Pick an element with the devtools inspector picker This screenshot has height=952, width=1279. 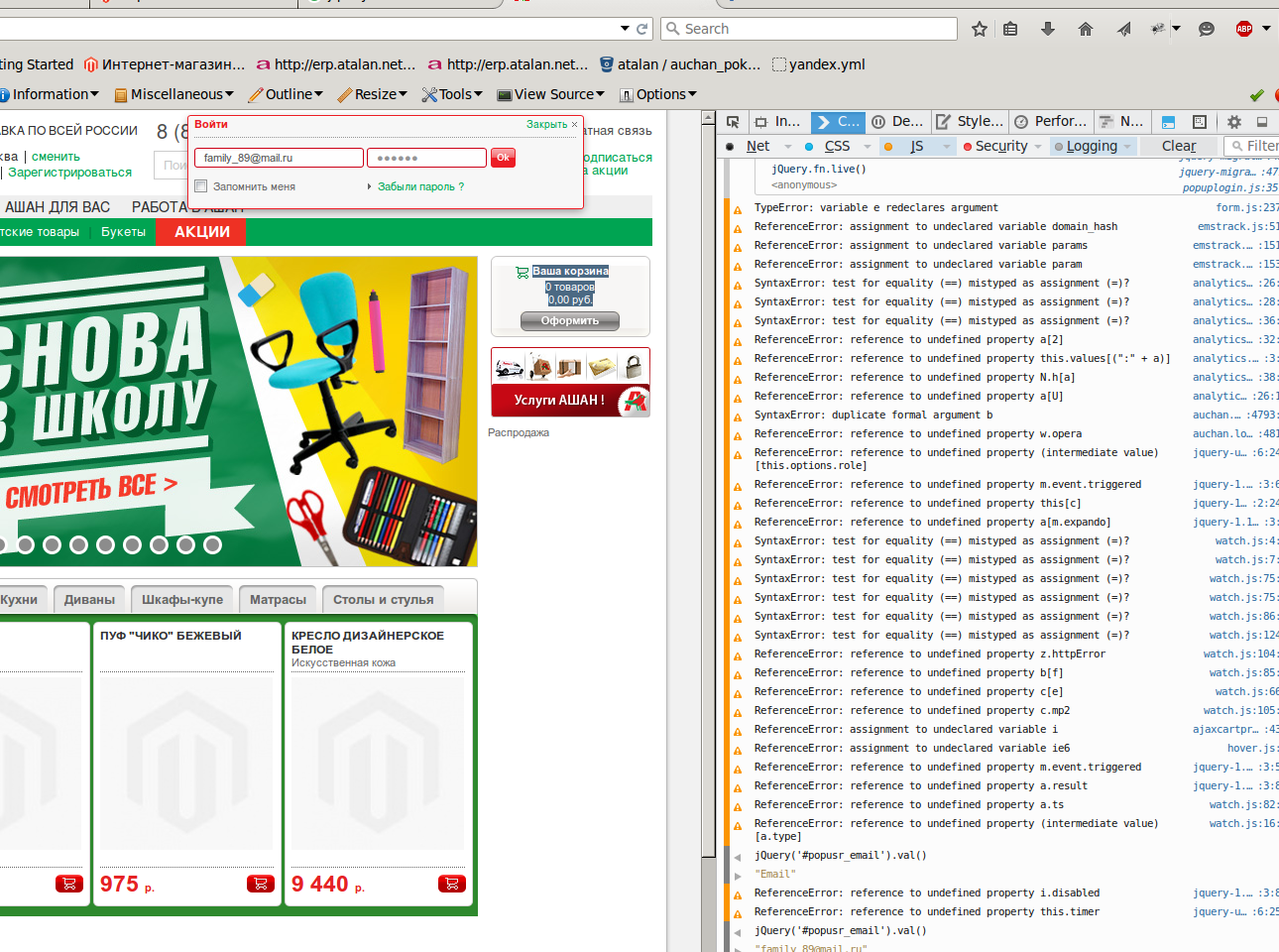click(x=733, y=122)
